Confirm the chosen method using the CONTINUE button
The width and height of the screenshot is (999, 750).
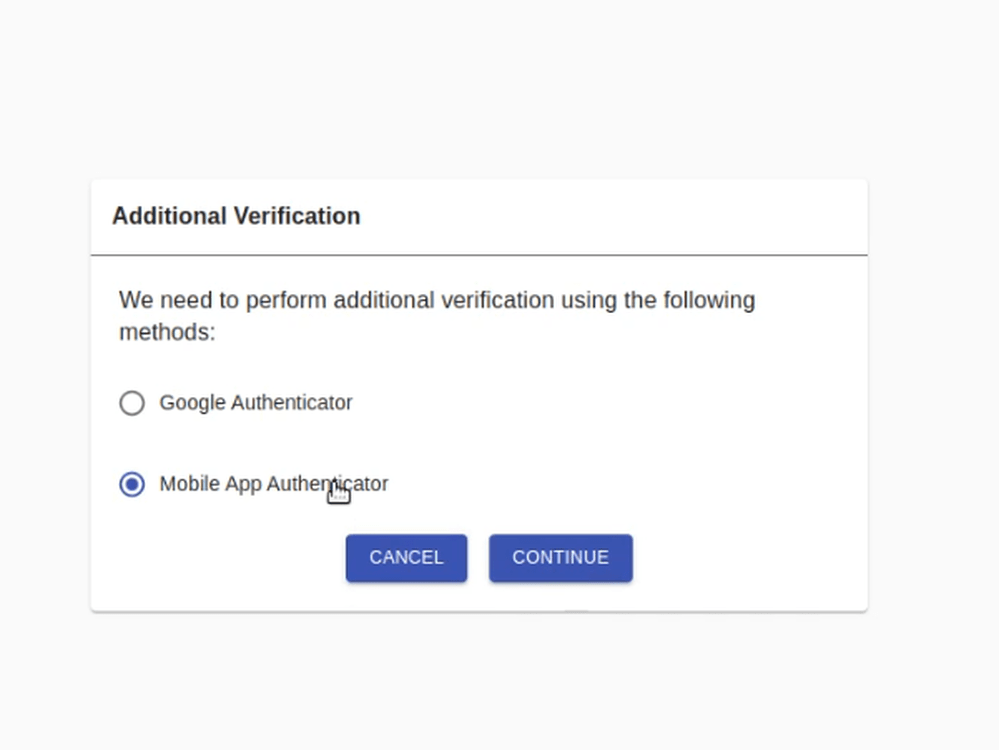561,558
